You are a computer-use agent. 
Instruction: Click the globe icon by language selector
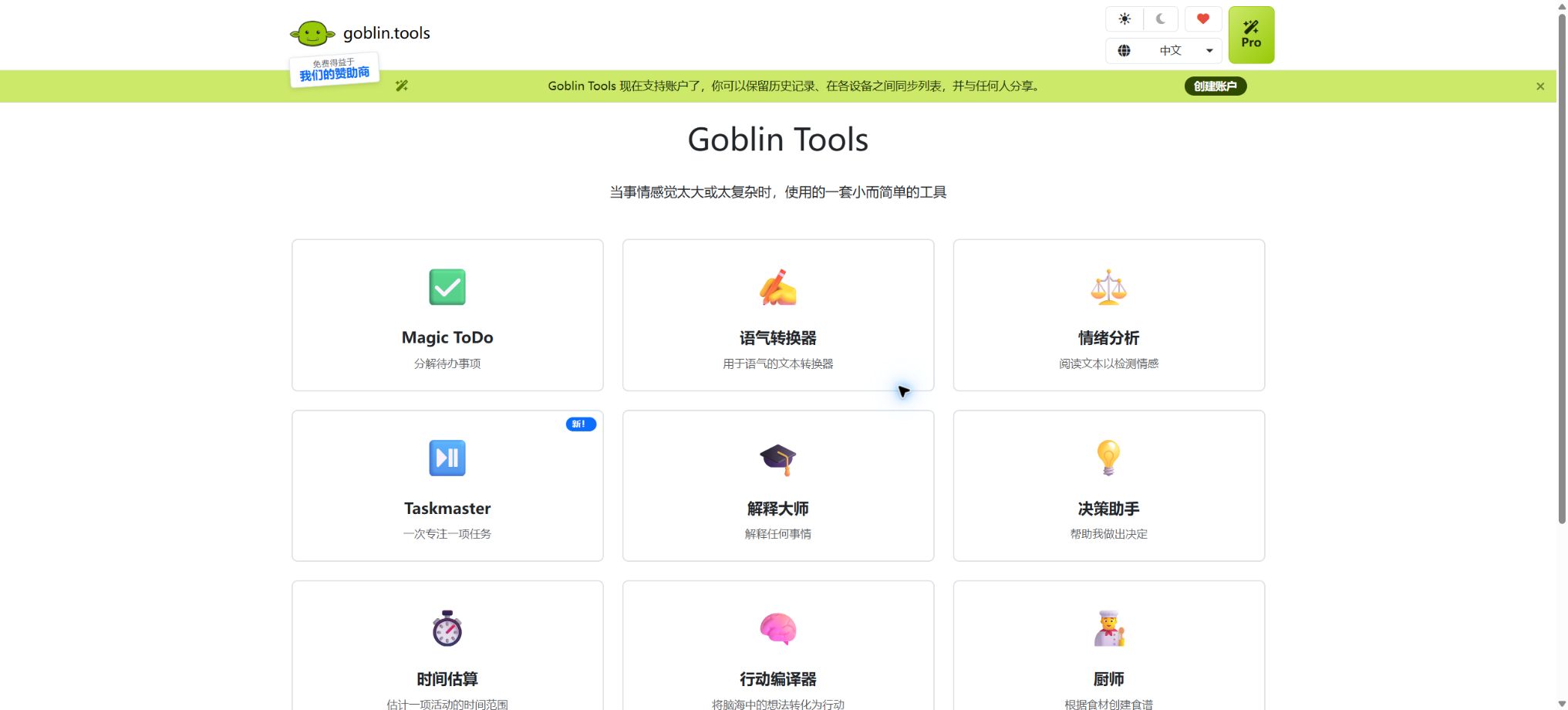tap(1125, 50)
